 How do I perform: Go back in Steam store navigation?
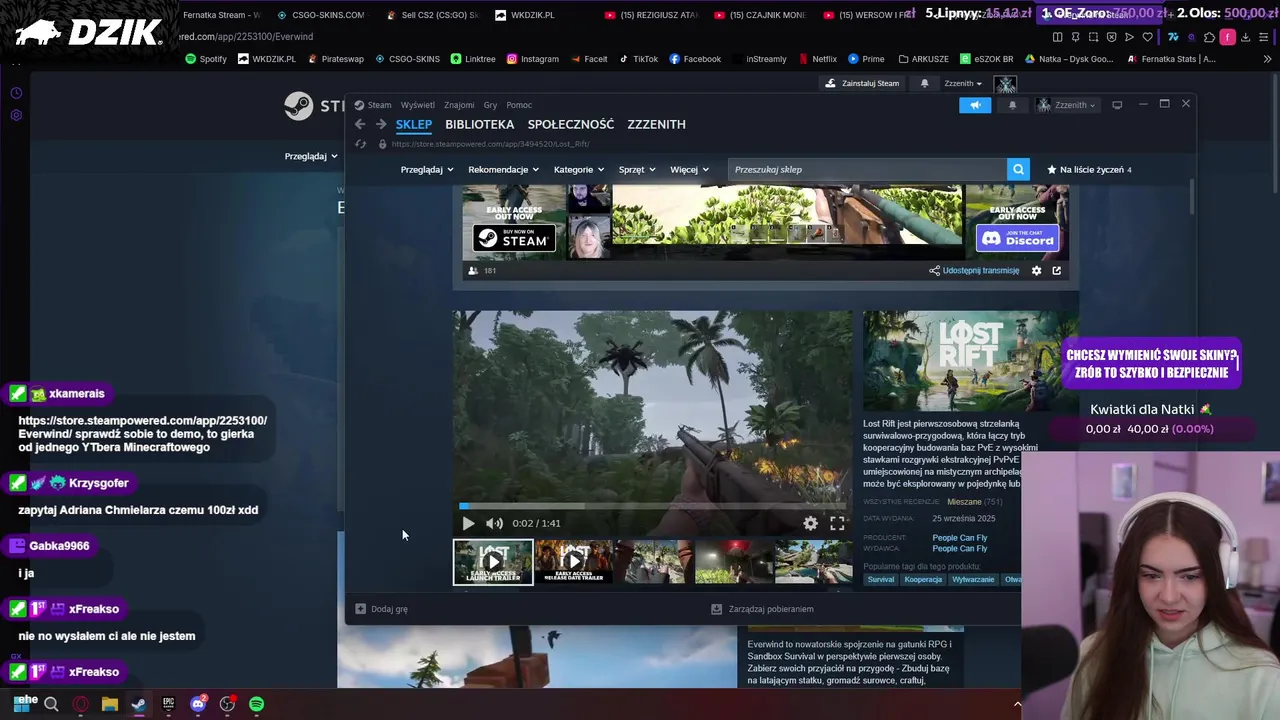tap(360, 124)
